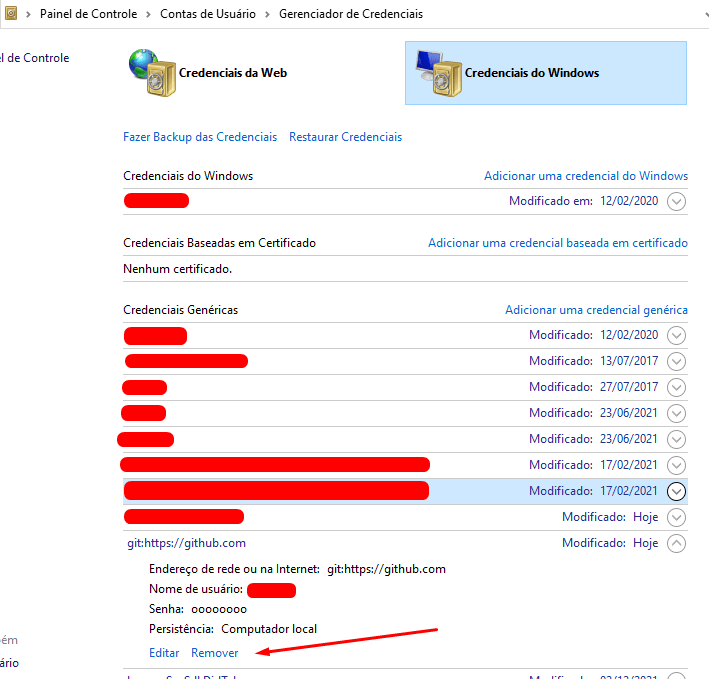Click the 'Nenhum certificado.' text
Screen dimensions: 709x679
pyautogui.click(x=177, y=269)
